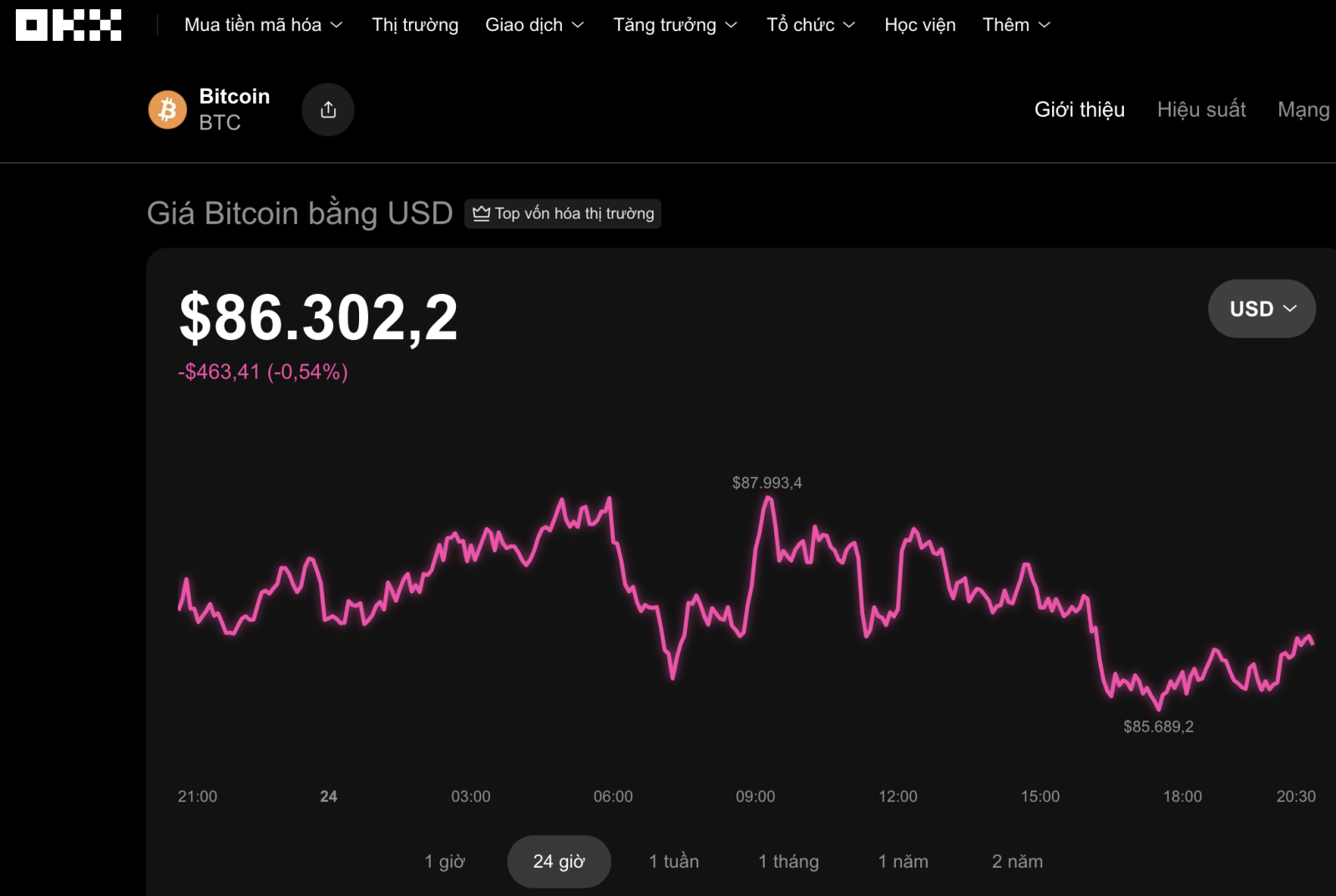
Task: Open the Thị trường page
Action: coord(415,25)
